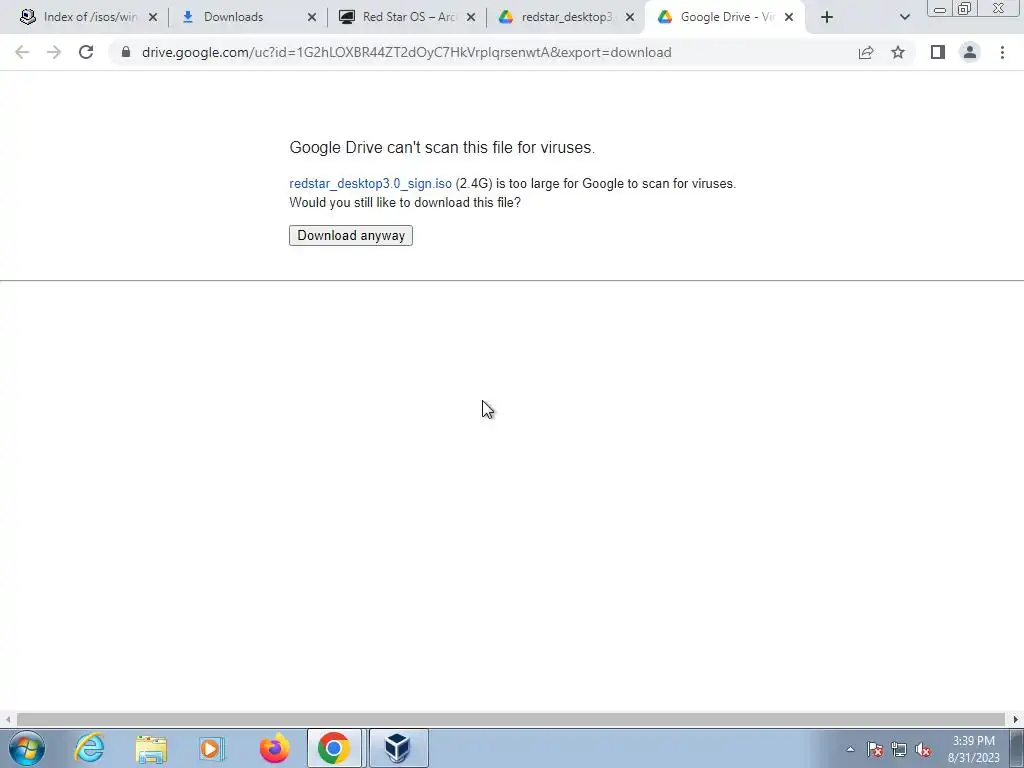The height and width of the screenshot is (768, 1024).
Task: Open the side panel
Action: pos(938,52)
